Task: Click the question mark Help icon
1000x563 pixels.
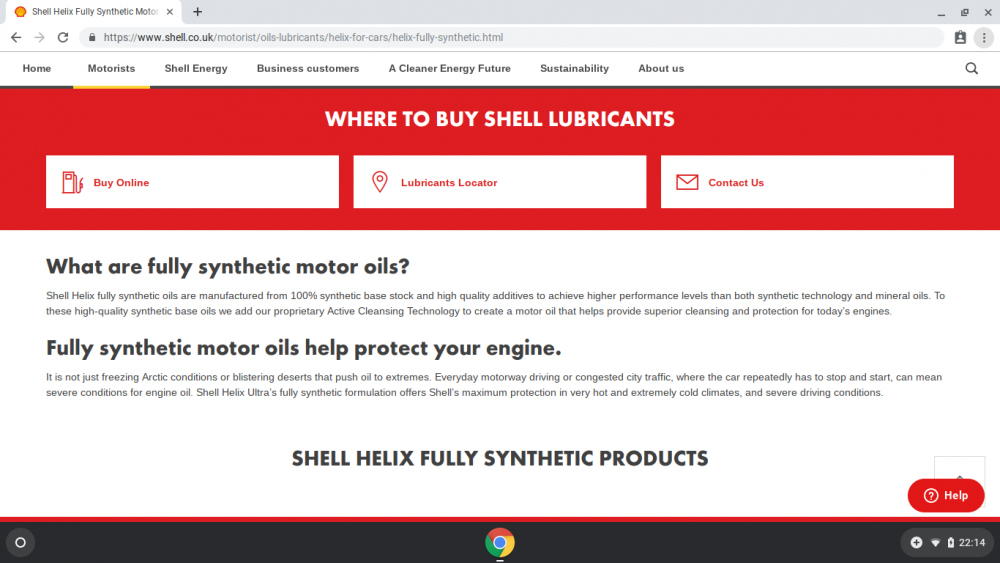Action: click(x=930, y=495)
